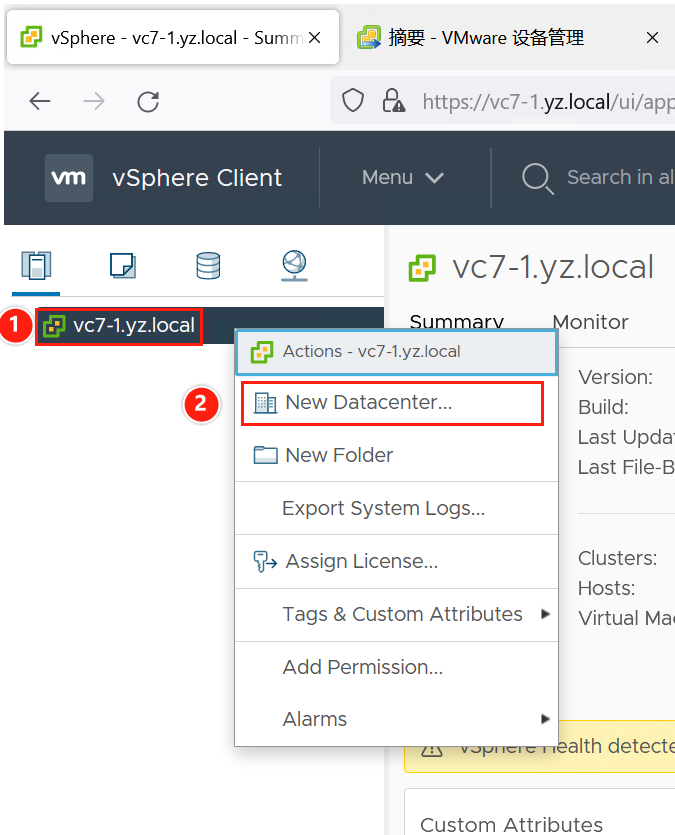
Task: Open search by clicking the magnifier icon
Action: [537, 178]
